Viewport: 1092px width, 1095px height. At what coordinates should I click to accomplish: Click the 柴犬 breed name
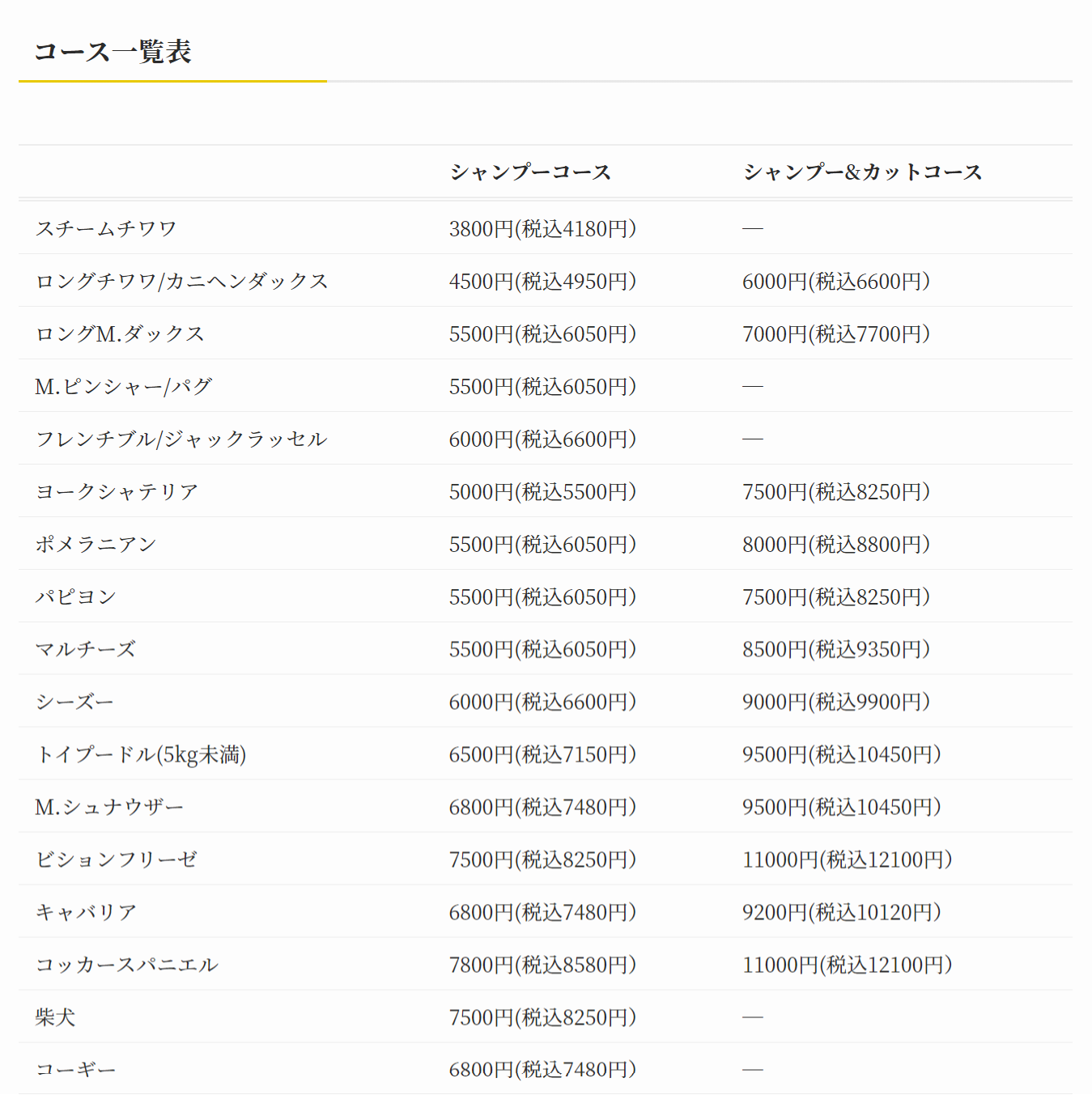[x=55, y=1017]
